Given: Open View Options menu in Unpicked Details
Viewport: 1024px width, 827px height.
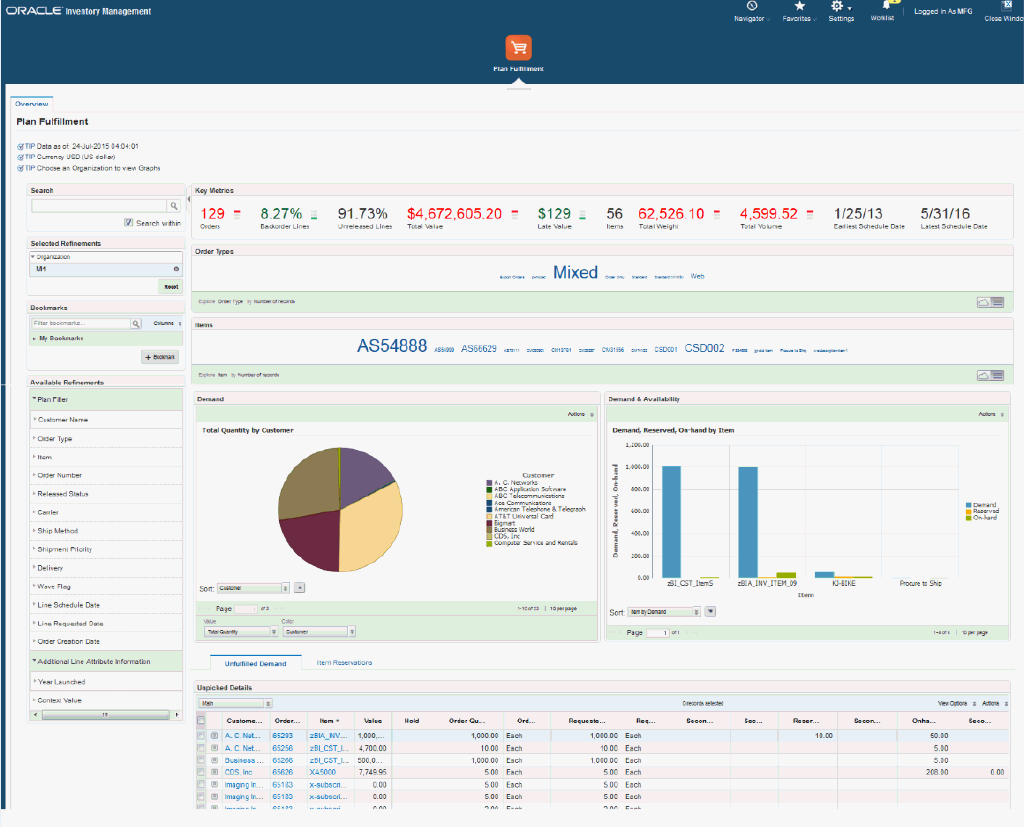Looking at the screenshot, I should (957, 704).
